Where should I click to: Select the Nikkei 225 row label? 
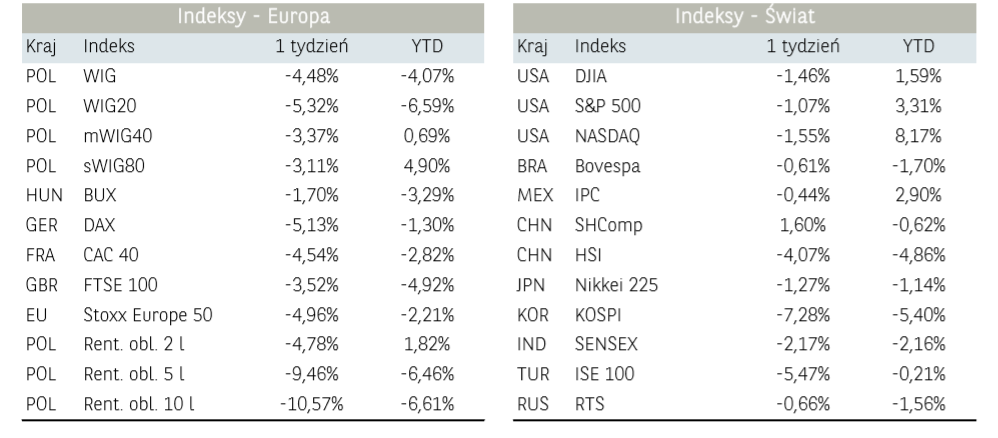[616, 285]
